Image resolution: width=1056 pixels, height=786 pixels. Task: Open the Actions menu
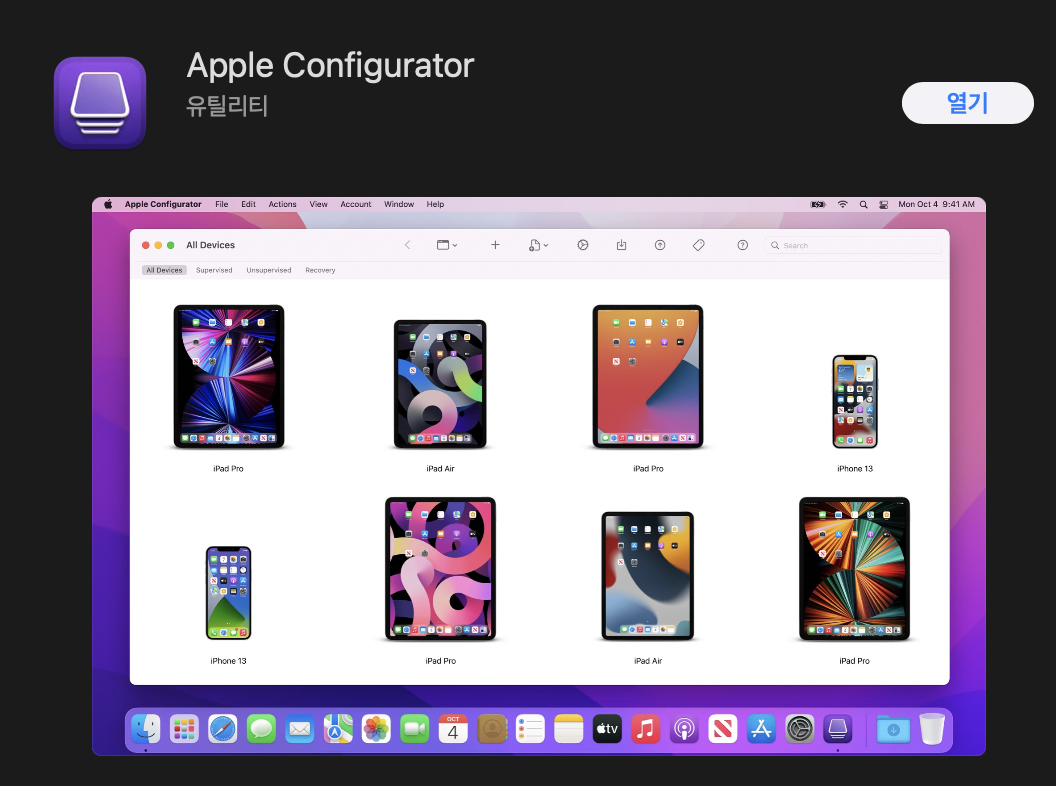[x=282, y=204]
